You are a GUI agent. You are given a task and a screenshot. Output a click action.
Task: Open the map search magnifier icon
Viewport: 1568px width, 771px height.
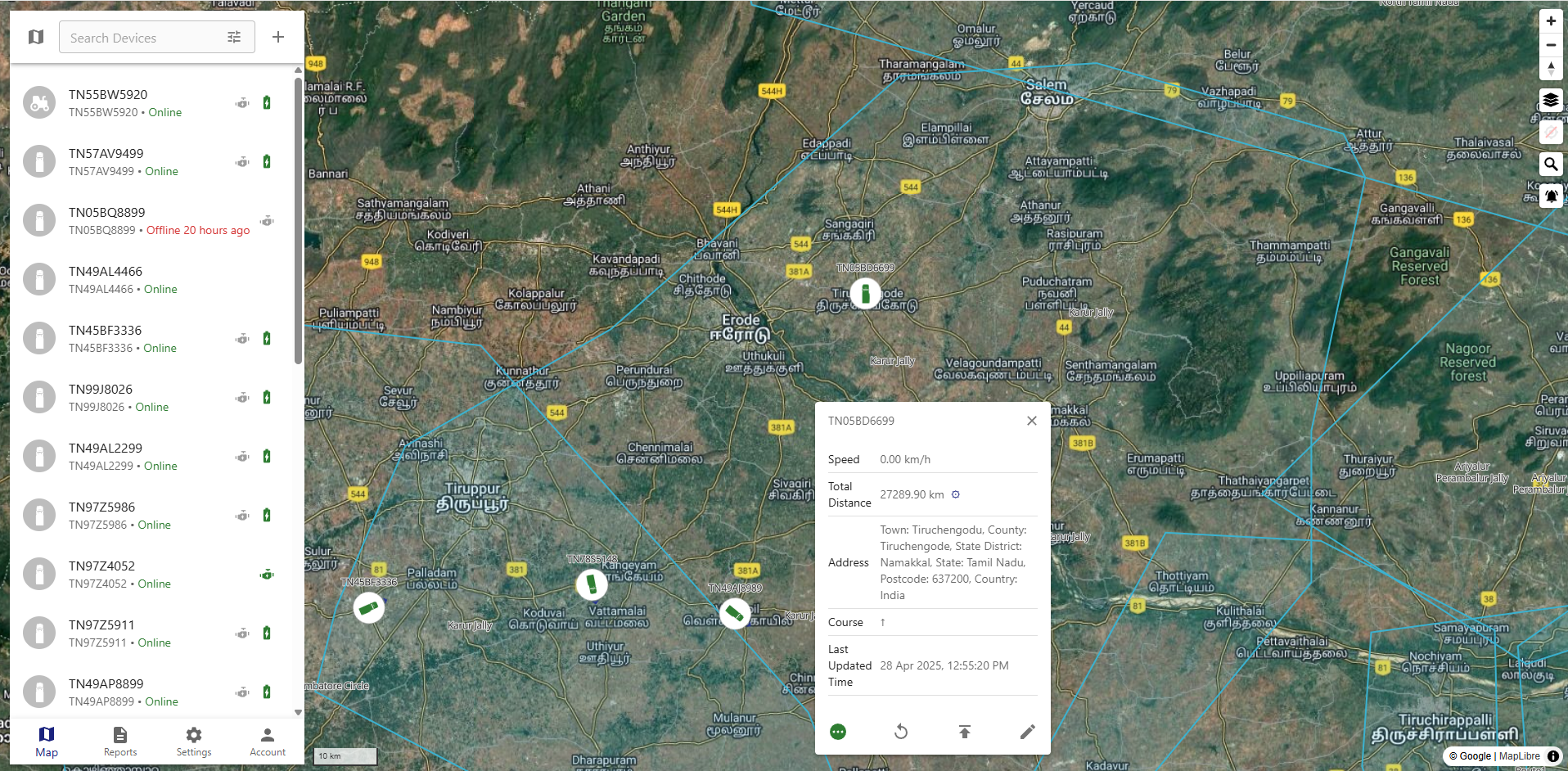[1550, 165]
